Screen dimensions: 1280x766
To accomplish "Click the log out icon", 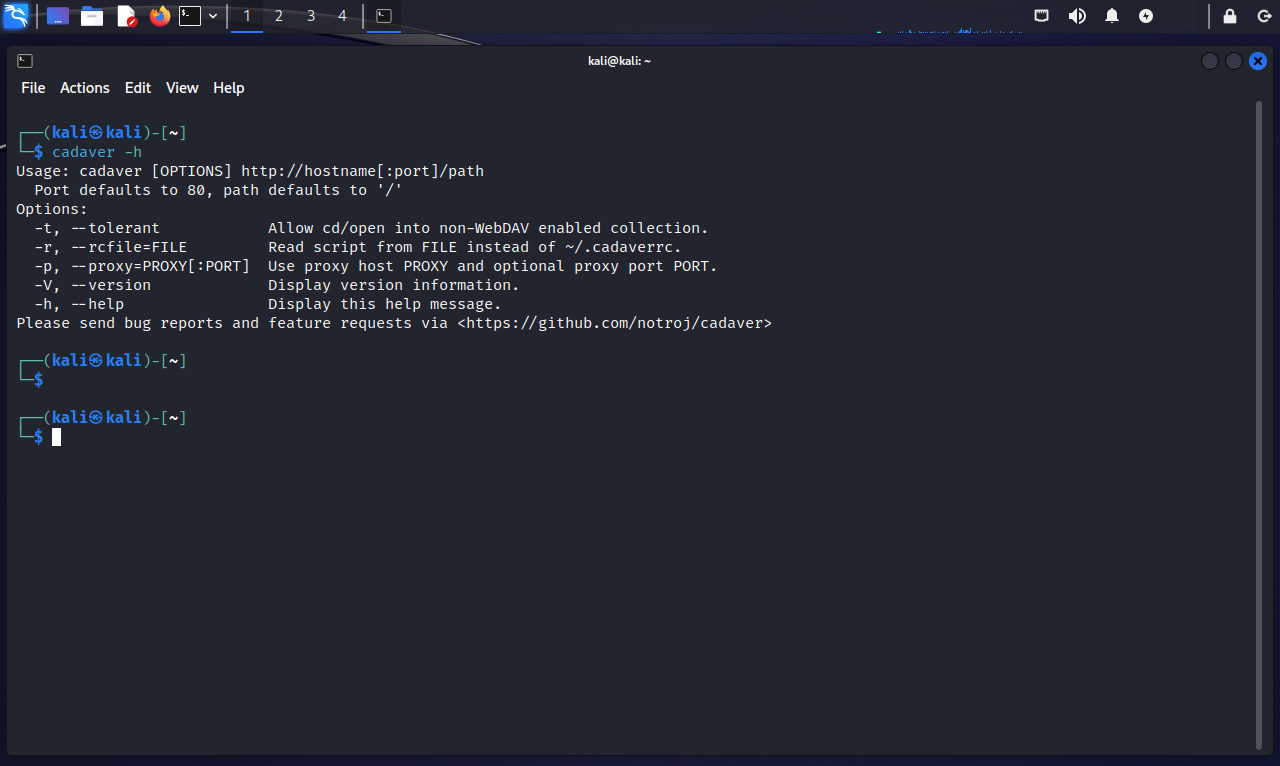I will tap(1264, 16).
